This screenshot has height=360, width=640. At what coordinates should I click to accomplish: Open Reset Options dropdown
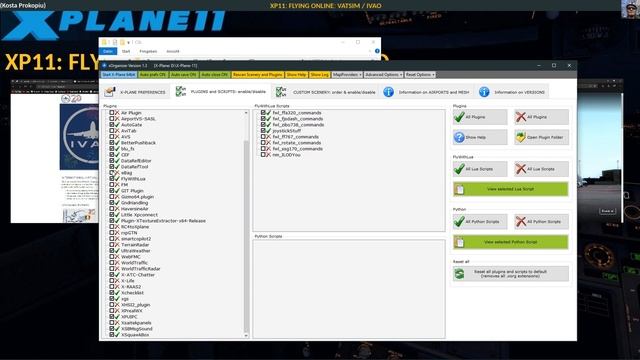[420, 75]
